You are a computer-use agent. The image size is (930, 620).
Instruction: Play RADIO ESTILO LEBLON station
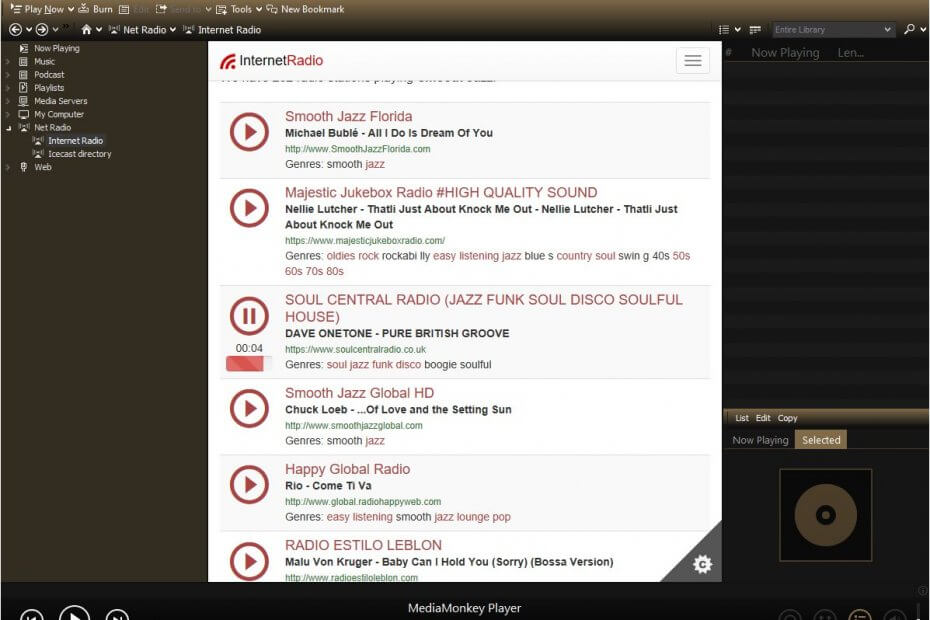coord(249,561)
